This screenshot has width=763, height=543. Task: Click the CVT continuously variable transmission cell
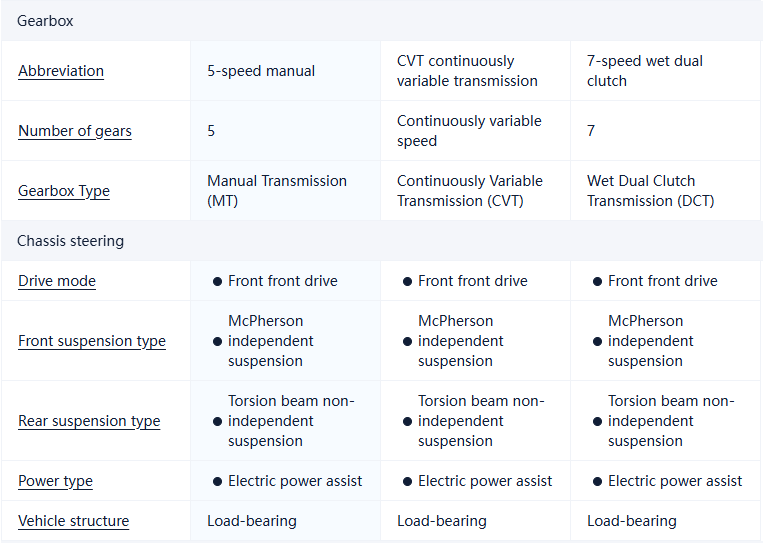tap(467, 71)
